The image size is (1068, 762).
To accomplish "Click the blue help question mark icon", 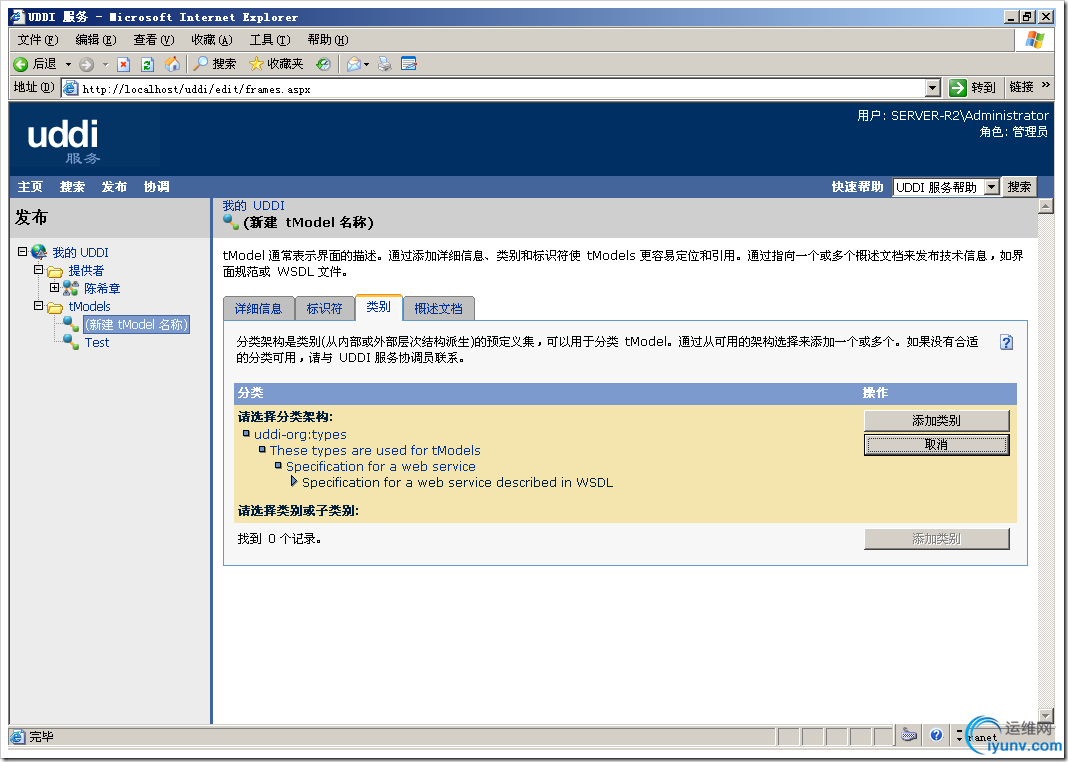I will pos(1006,342).
